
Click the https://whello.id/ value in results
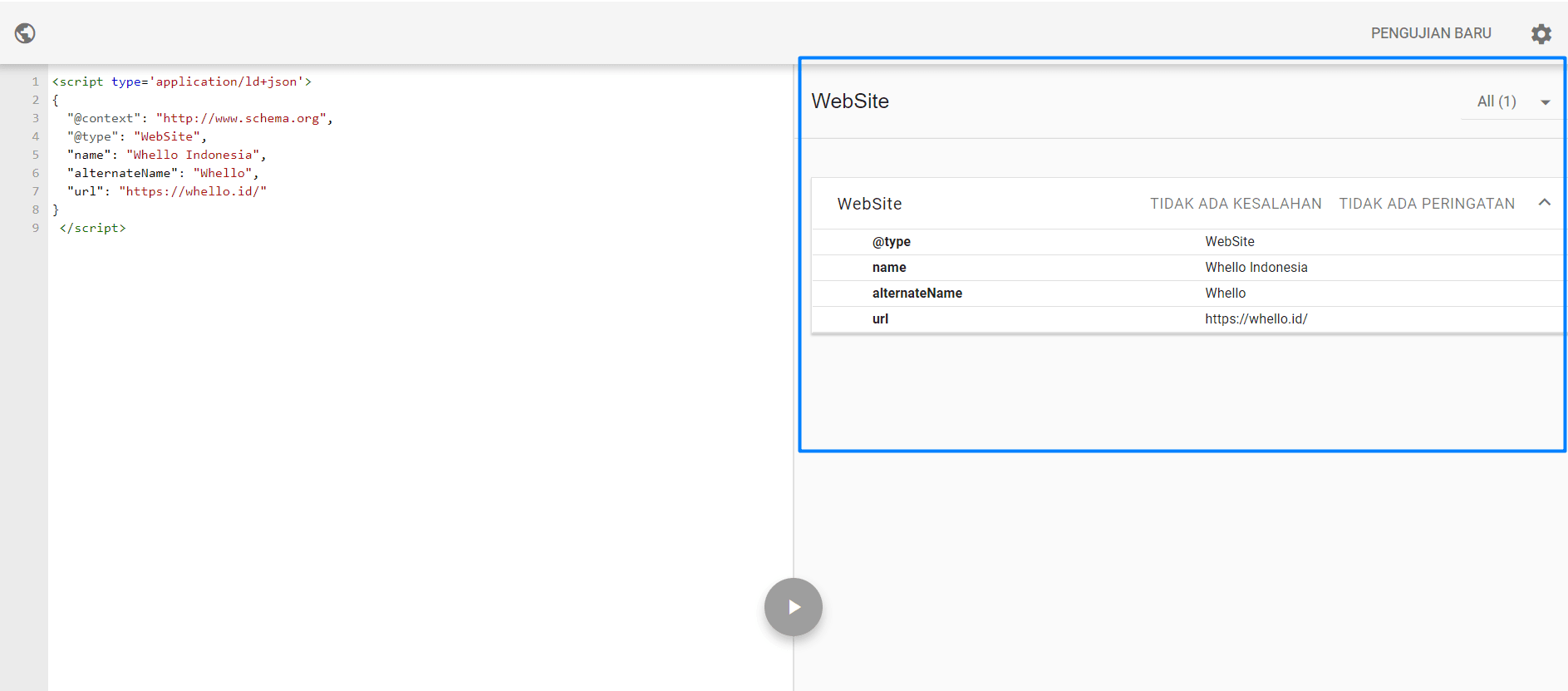[1256, 319]
